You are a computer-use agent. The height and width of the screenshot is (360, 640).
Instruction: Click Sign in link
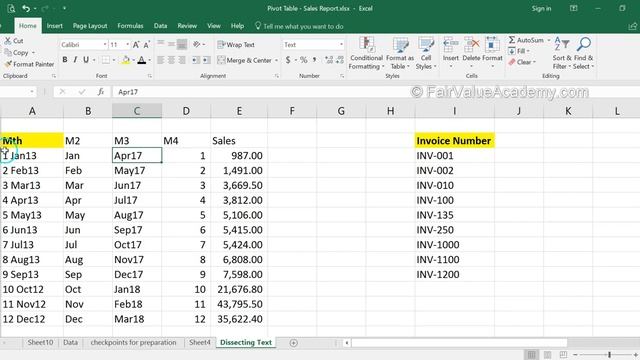(x=541, y=9)
